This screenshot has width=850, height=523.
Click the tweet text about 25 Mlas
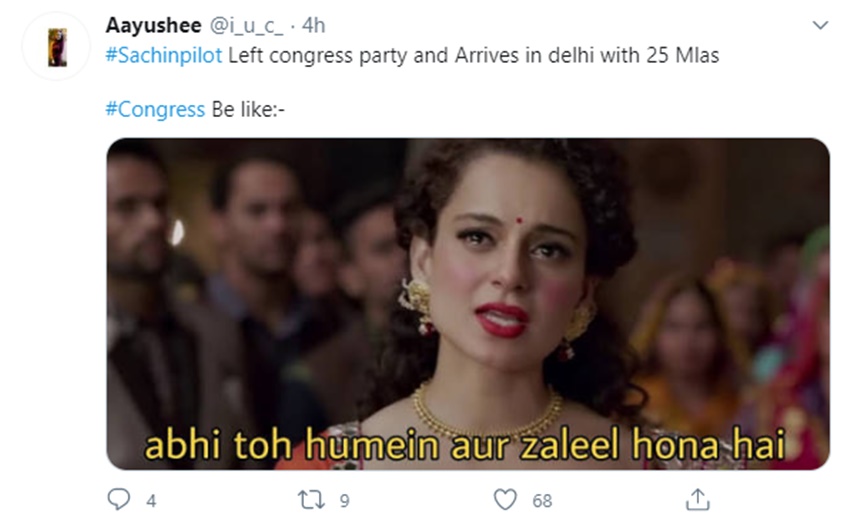coord(473,55)
